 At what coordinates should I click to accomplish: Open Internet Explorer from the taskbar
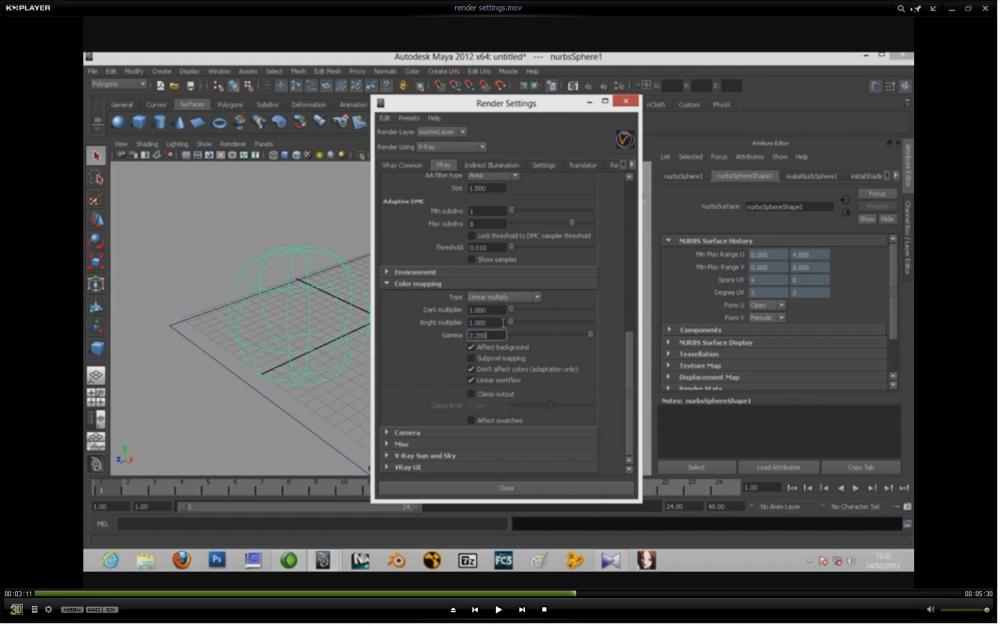(x=110, y=560)
